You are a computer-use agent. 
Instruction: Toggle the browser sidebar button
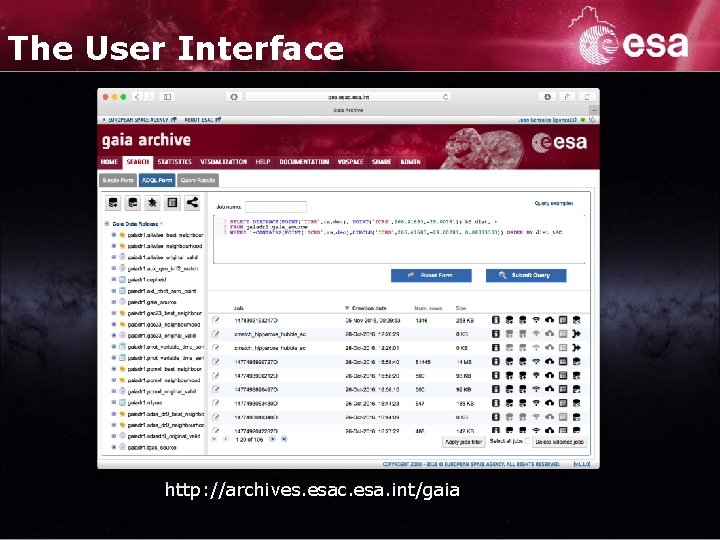pyautogui.click(x=168, y=97)
